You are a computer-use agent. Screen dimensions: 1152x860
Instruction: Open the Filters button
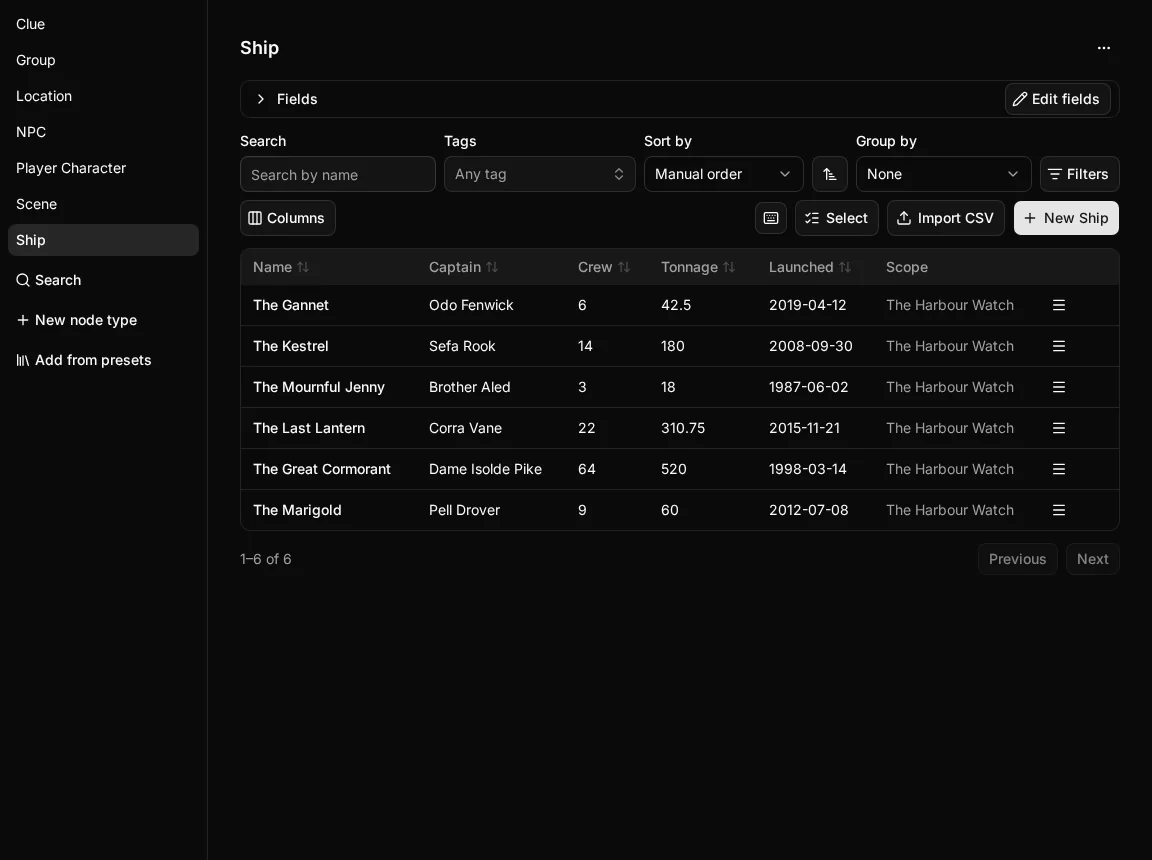[1079, 174]
